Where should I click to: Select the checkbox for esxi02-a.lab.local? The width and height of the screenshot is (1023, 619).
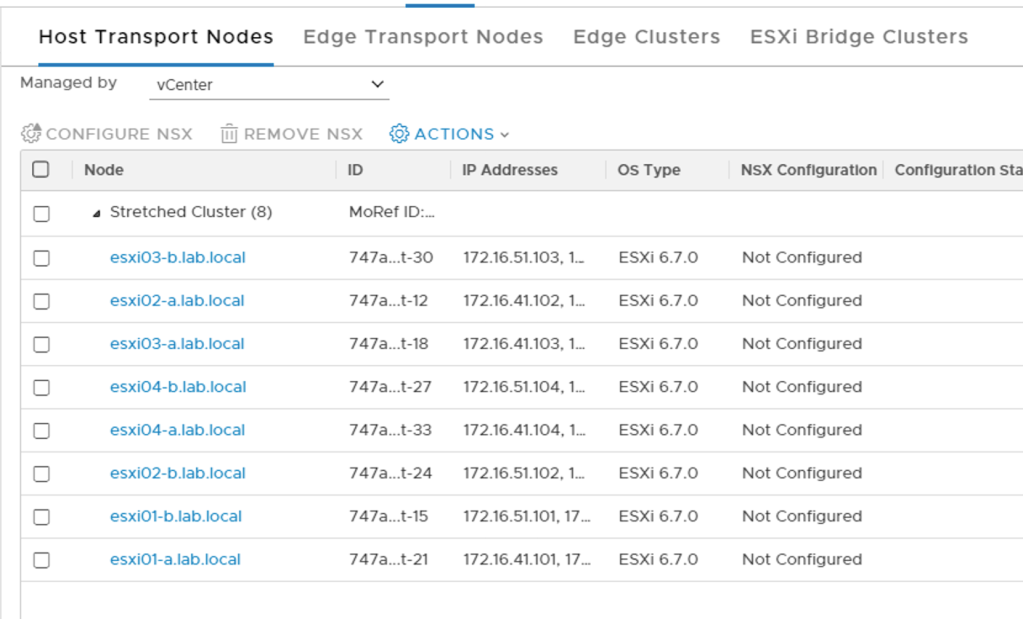click(41, 300)
